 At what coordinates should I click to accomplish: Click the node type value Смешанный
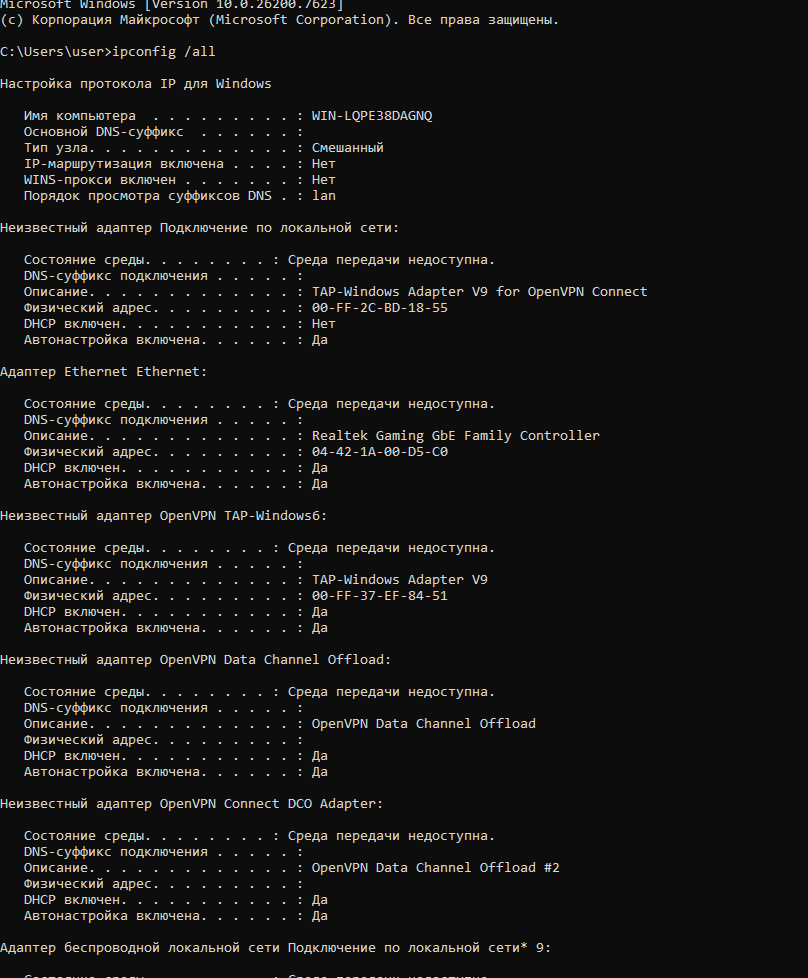(x=347, y=147)
